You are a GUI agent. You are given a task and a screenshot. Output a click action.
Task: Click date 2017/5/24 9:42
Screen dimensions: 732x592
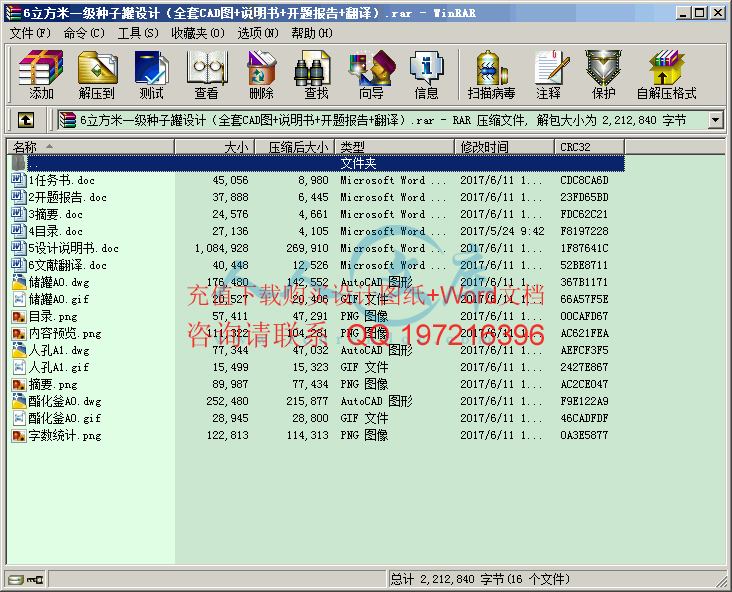click(502, 231)
